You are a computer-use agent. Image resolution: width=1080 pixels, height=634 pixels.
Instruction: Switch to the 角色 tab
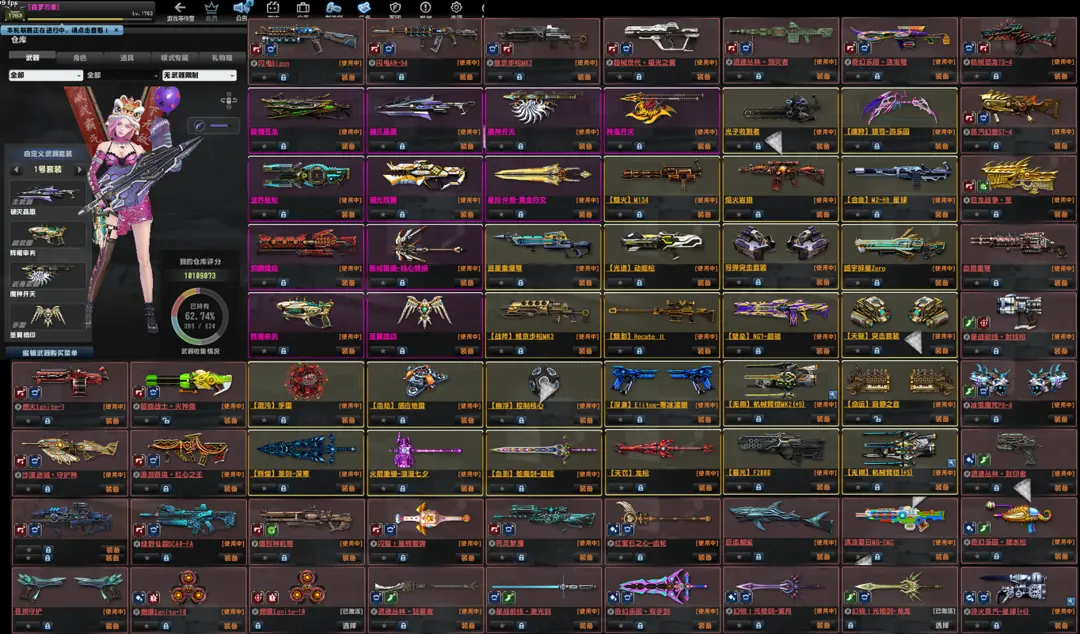click(x=80, y=58)
